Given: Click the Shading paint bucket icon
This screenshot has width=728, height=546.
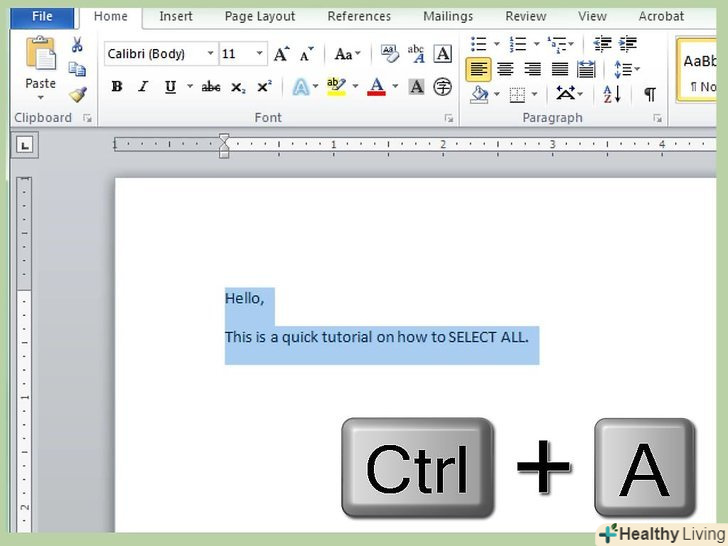Looking at the screenshot, I should click(x=479, y=95).
